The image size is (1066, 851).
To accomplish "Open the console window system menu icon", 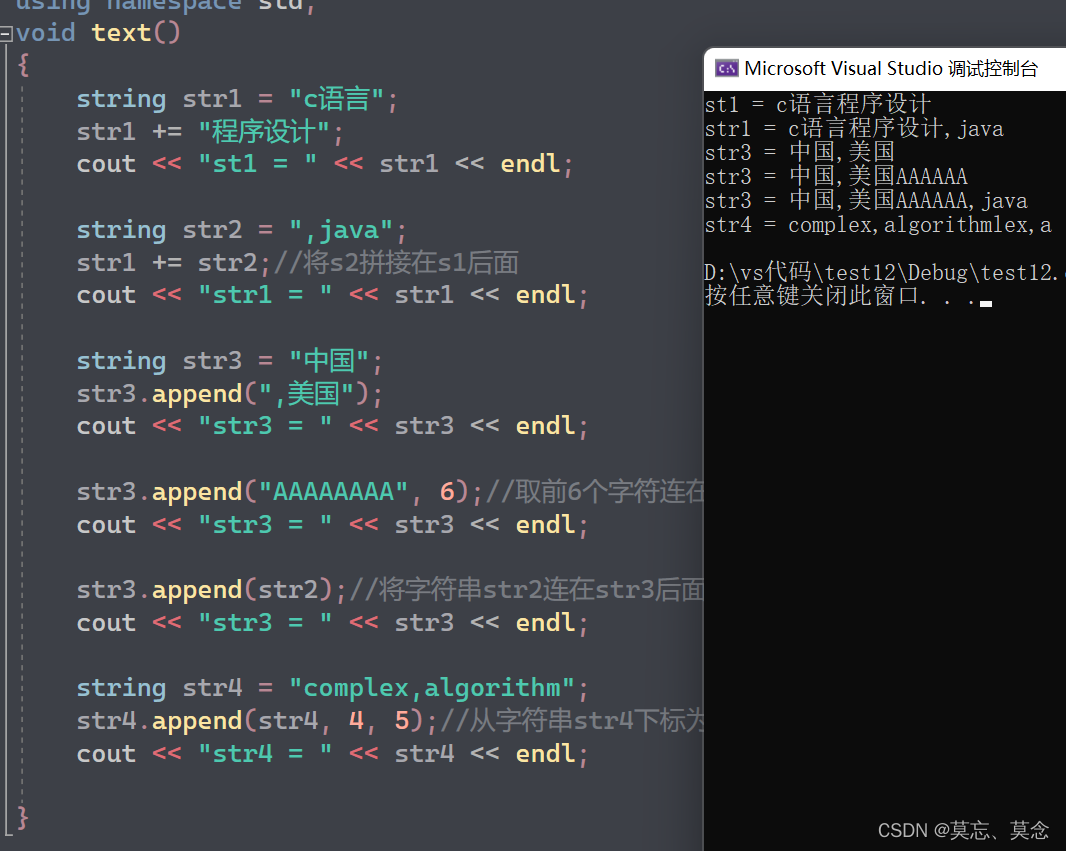I will point(727,68).
